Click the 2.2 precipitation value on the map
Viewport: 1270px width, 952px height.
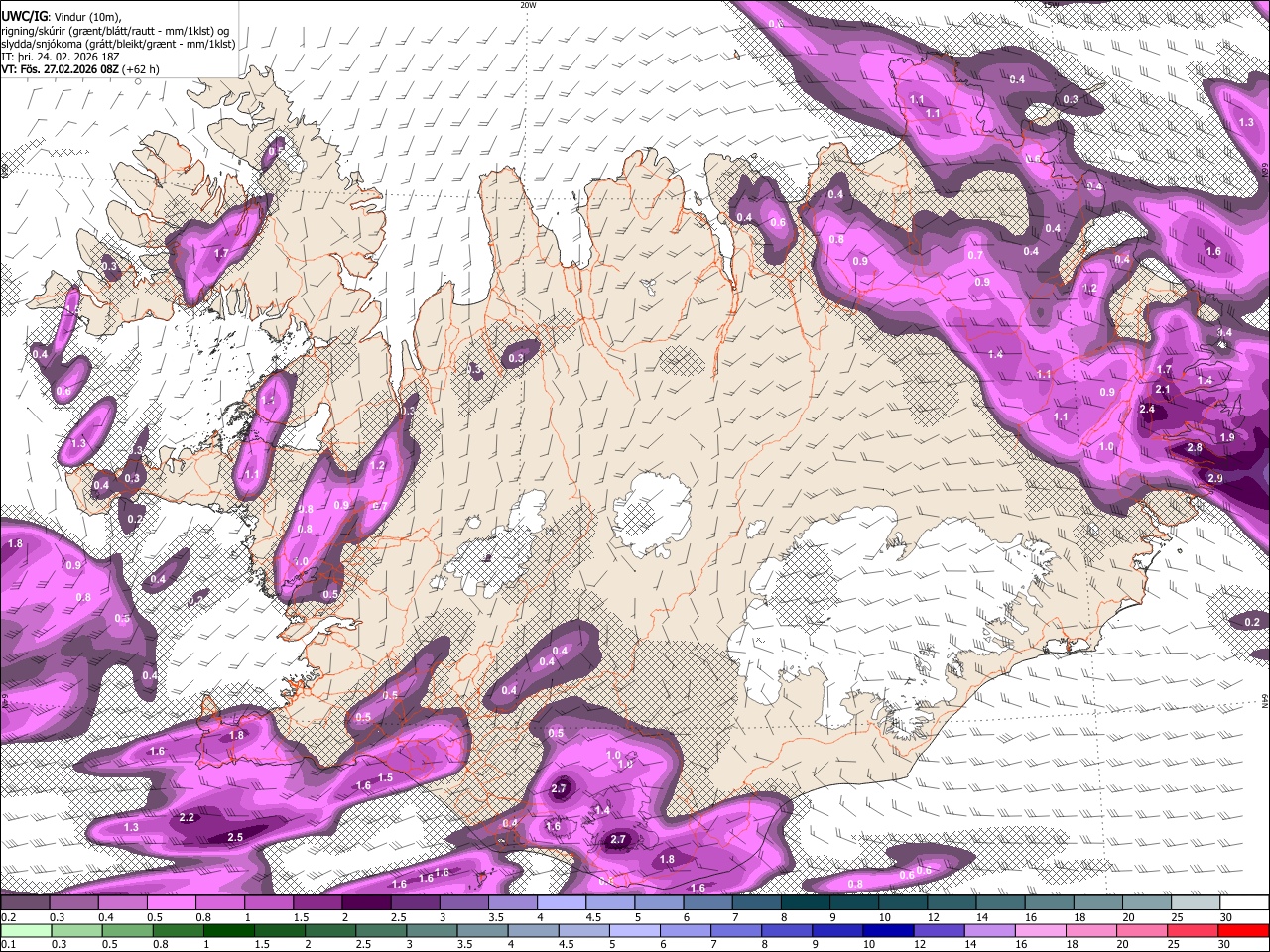tap(188, 818)
